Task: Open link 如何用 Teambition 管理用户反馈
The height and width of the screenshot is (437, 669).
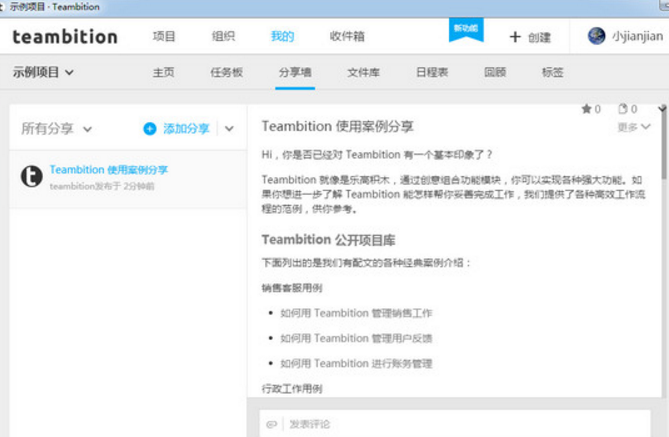Action: coord(356,338)
